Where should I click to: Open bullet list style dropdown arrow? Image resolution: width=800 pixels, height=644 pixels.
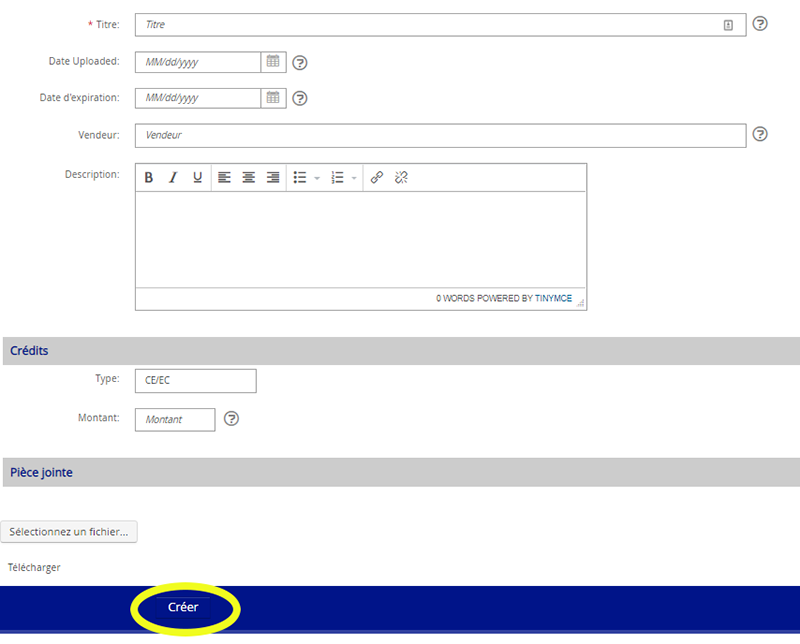[x=317, y=178]
